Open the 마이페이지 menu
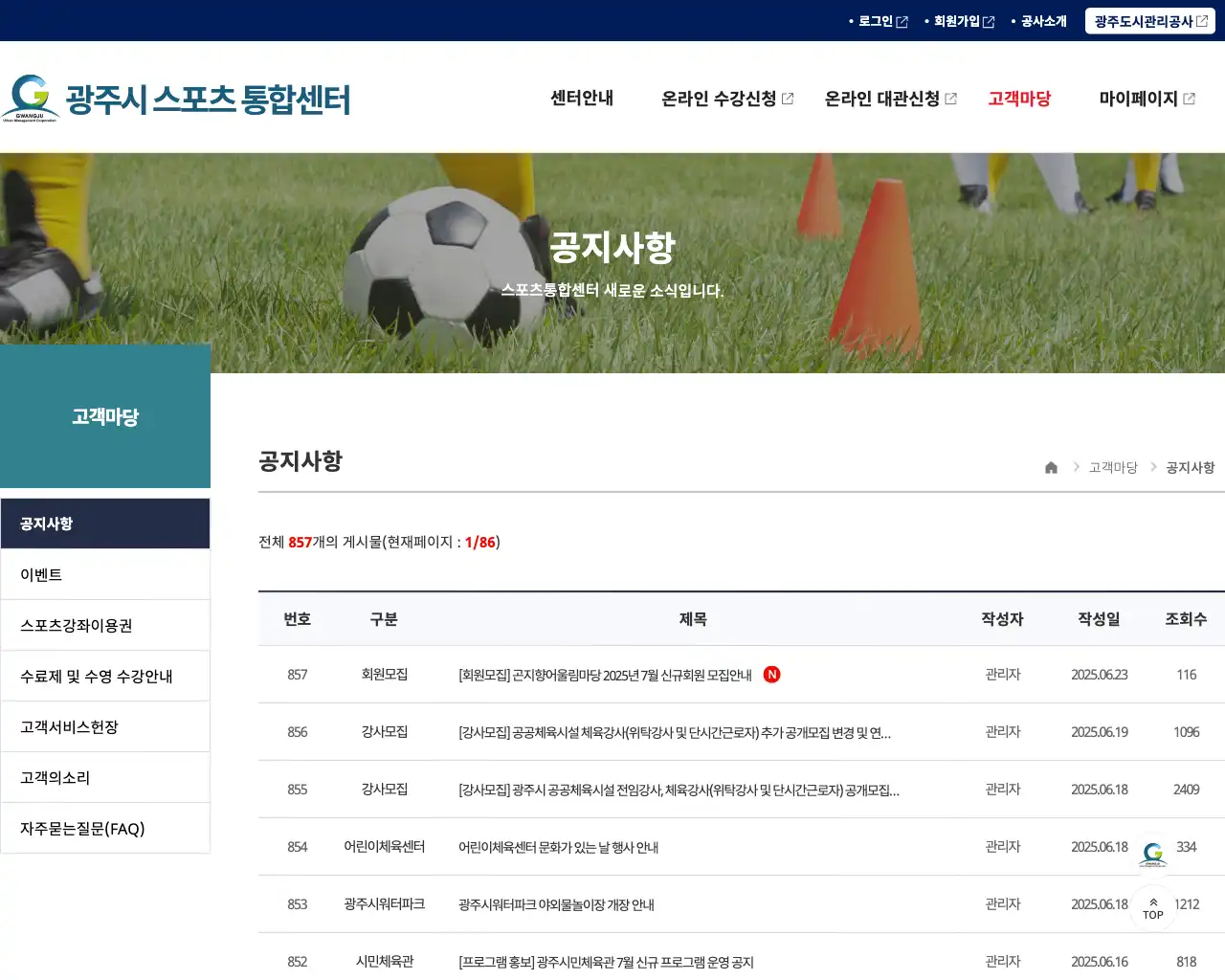This screenshot has height=980, width=1225. pos(1147,99)
